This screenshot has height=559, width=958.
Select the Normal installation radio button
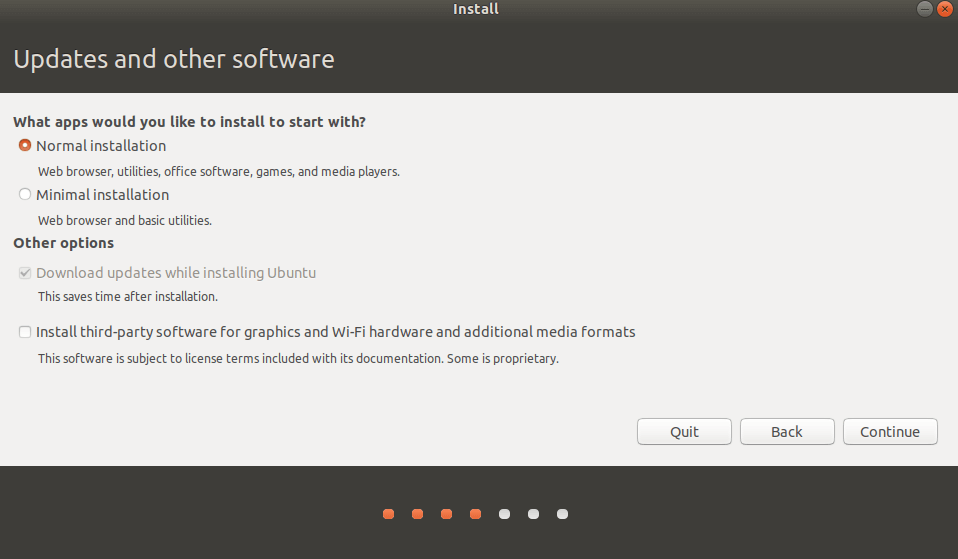(x=24, y=145)
